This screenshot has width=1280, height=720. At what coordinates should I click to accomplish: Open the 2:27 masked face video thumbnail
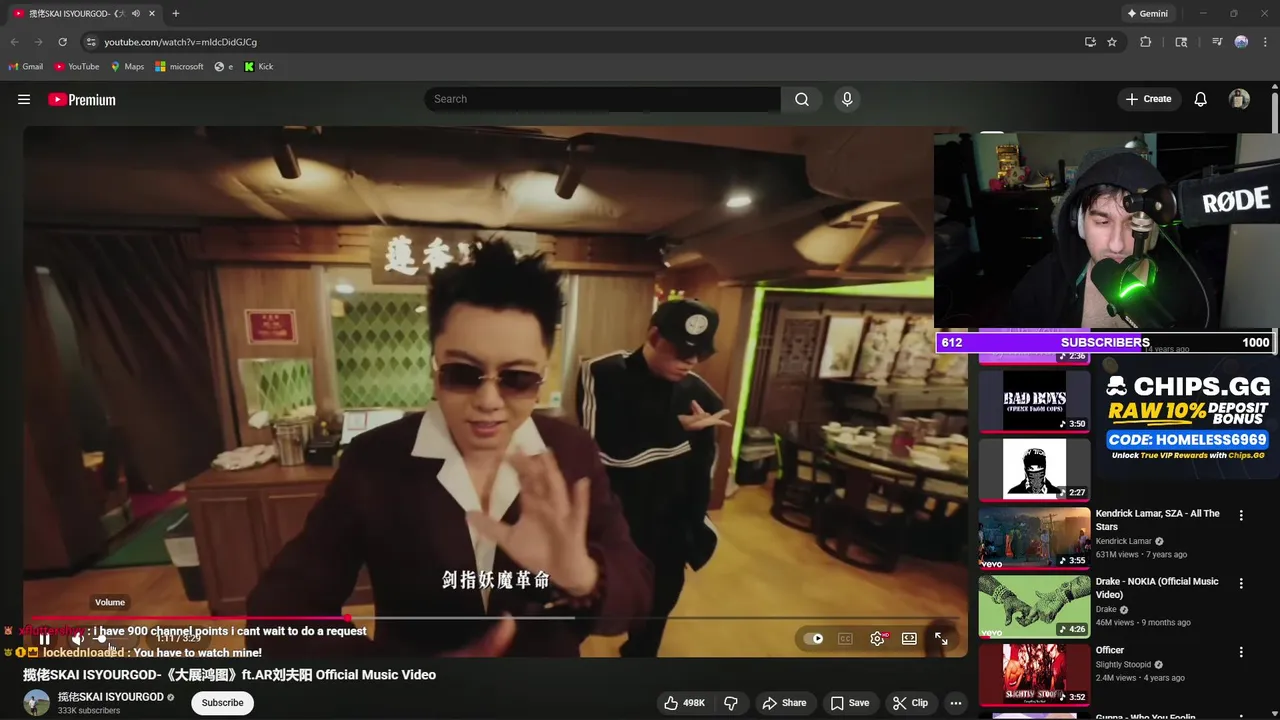click(x=1034, y=469)
